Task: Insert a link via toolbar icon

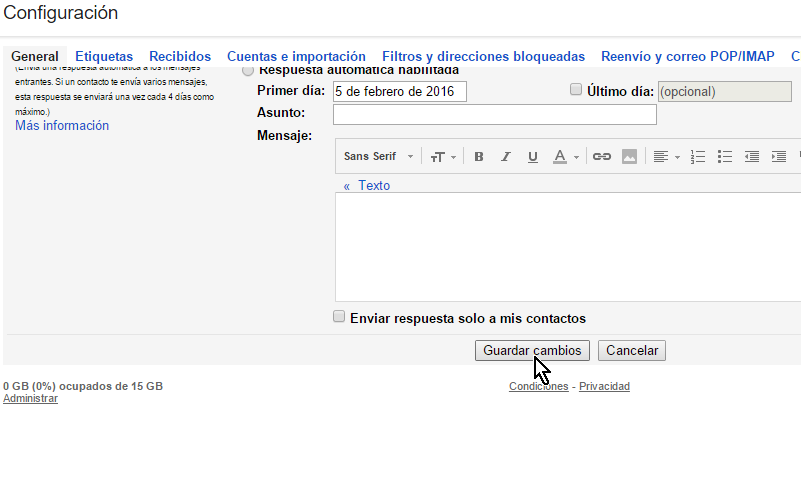Action: point(602,157)
